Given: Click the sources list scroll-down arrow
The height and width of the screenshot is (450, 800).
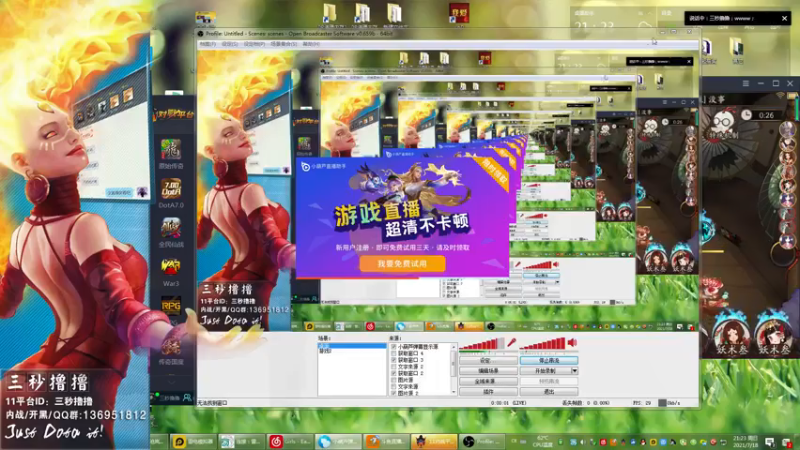Looking at the screenshot, I should pos(454,392).
